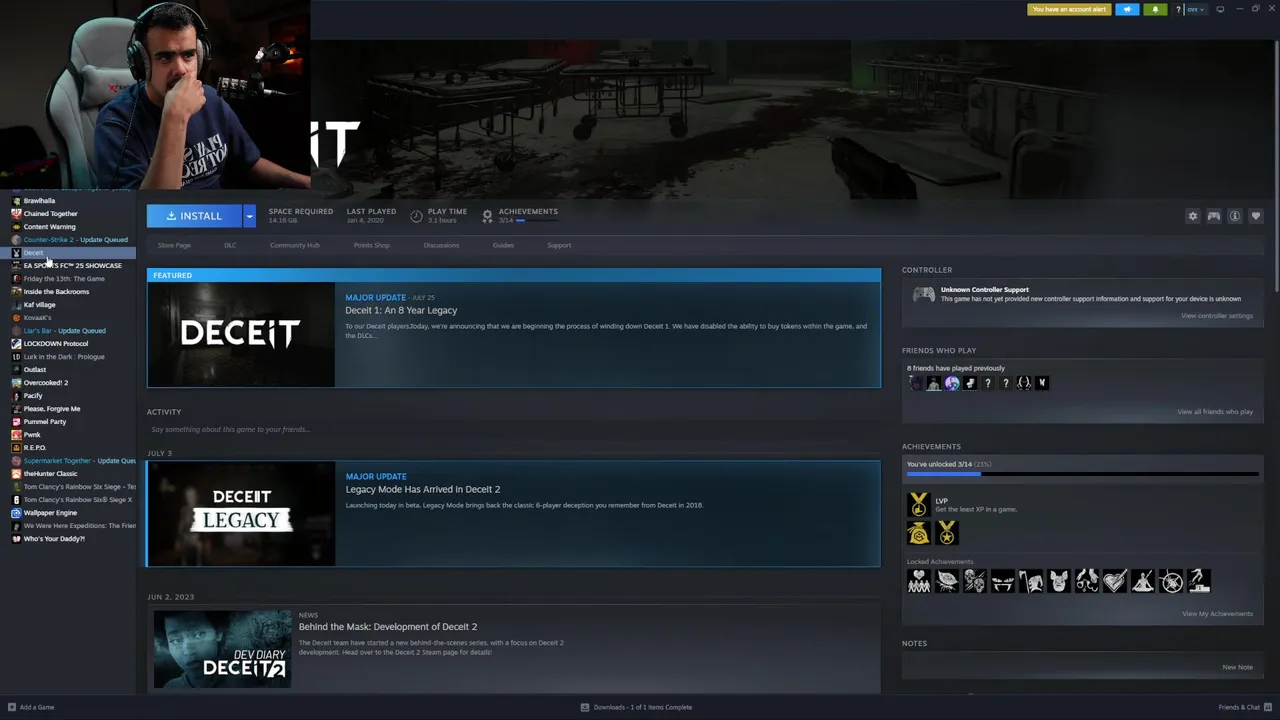The image size is (1280, 720).
Task: Click the last friend avatar in friends row
Action: point(1042,383)
